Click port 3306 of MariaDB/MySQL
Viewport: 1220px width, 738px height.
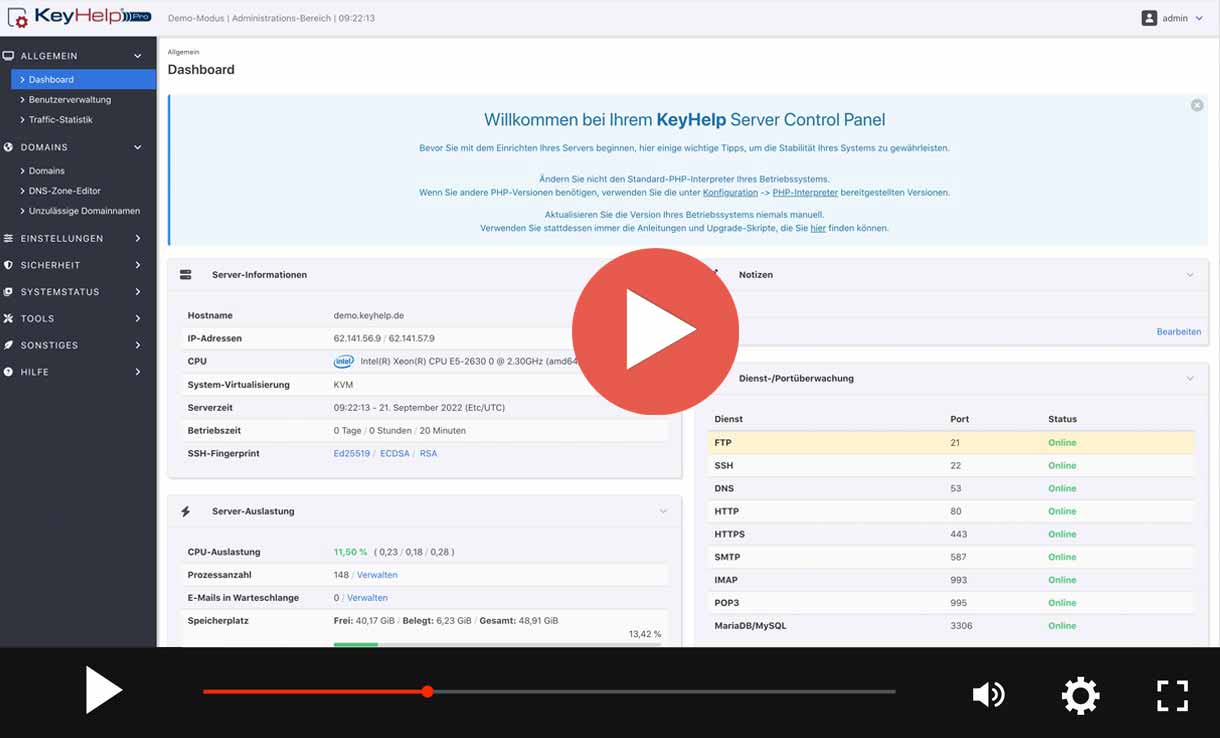point(960,626)
